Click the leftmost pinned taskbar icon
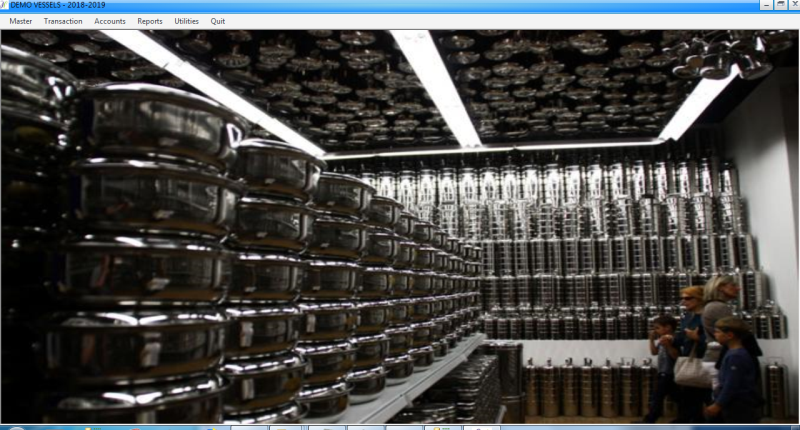Screen dimensions: 800x430 click(x=246, y=427)
